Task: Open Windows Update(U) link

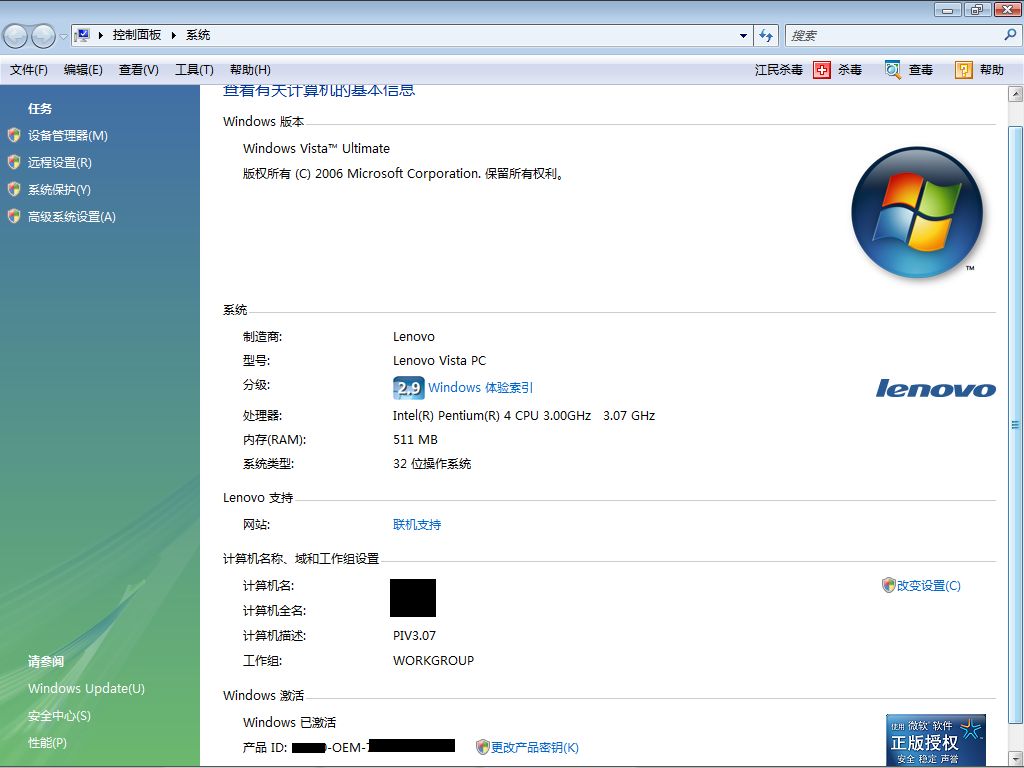Action: tap(86, 688)
